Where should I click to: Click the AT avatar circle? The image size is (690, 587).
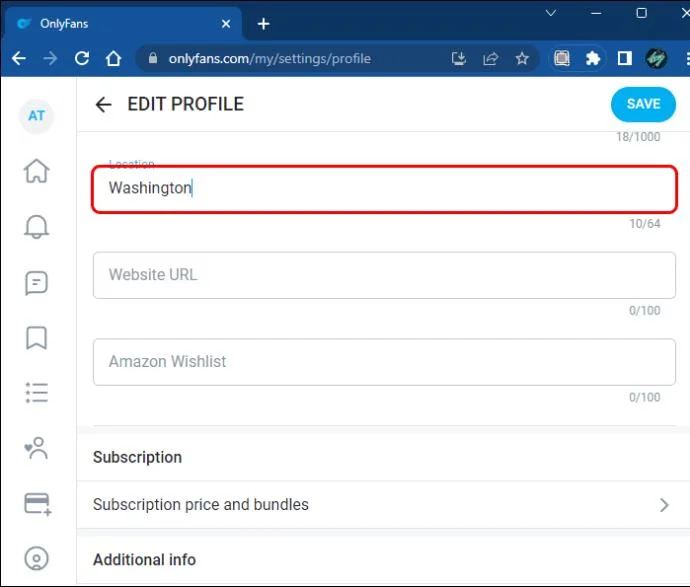(37, 115)
